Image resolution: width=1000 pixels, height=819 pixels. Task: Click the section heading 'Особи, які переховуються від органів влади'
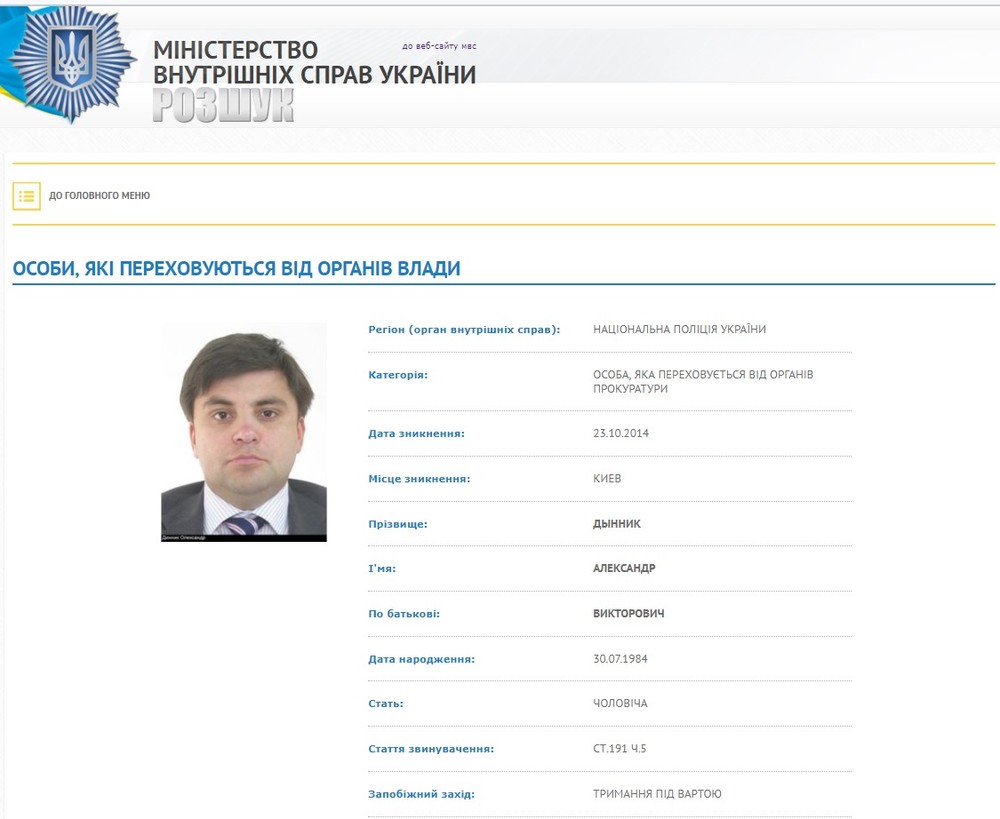tap(237, 269)
